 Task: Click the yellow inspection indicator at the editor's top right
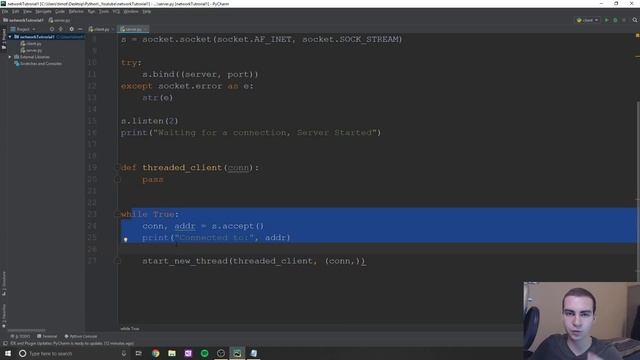pyautogui.click(x=637, y=36)
